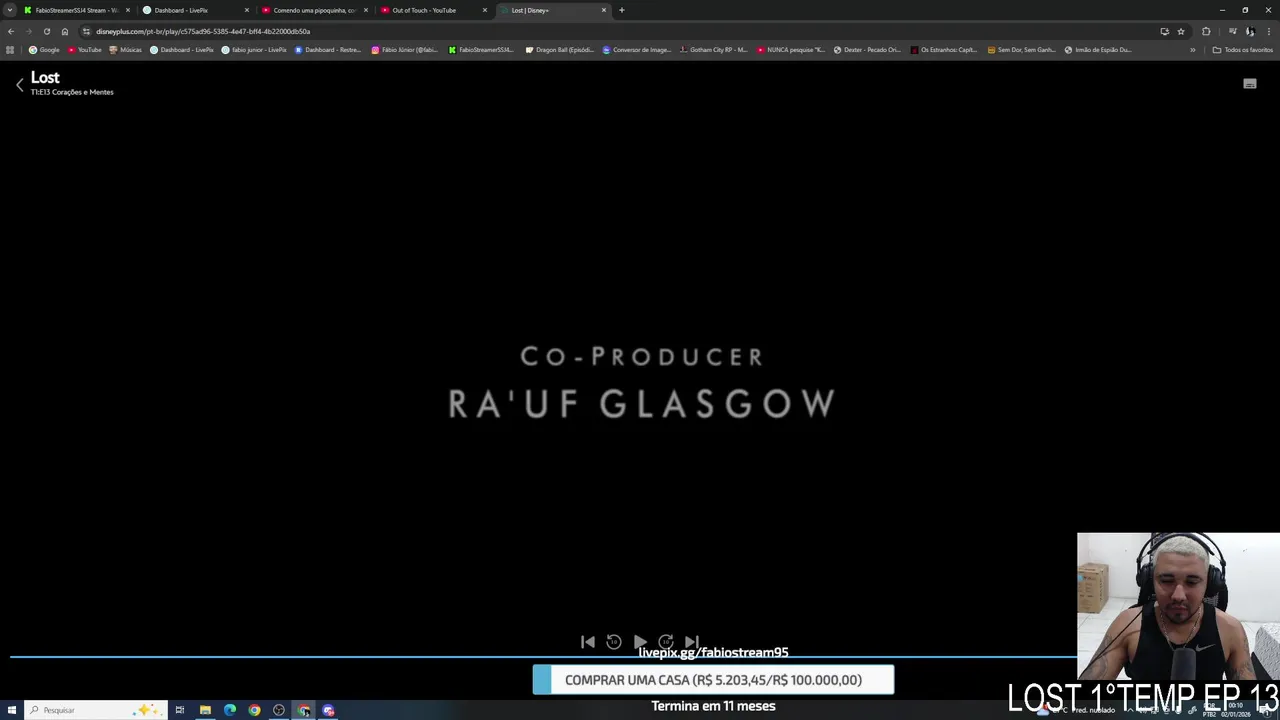Open Todos os favoritos folder
Screen dimensions: 1280x720
(1242, 50)
